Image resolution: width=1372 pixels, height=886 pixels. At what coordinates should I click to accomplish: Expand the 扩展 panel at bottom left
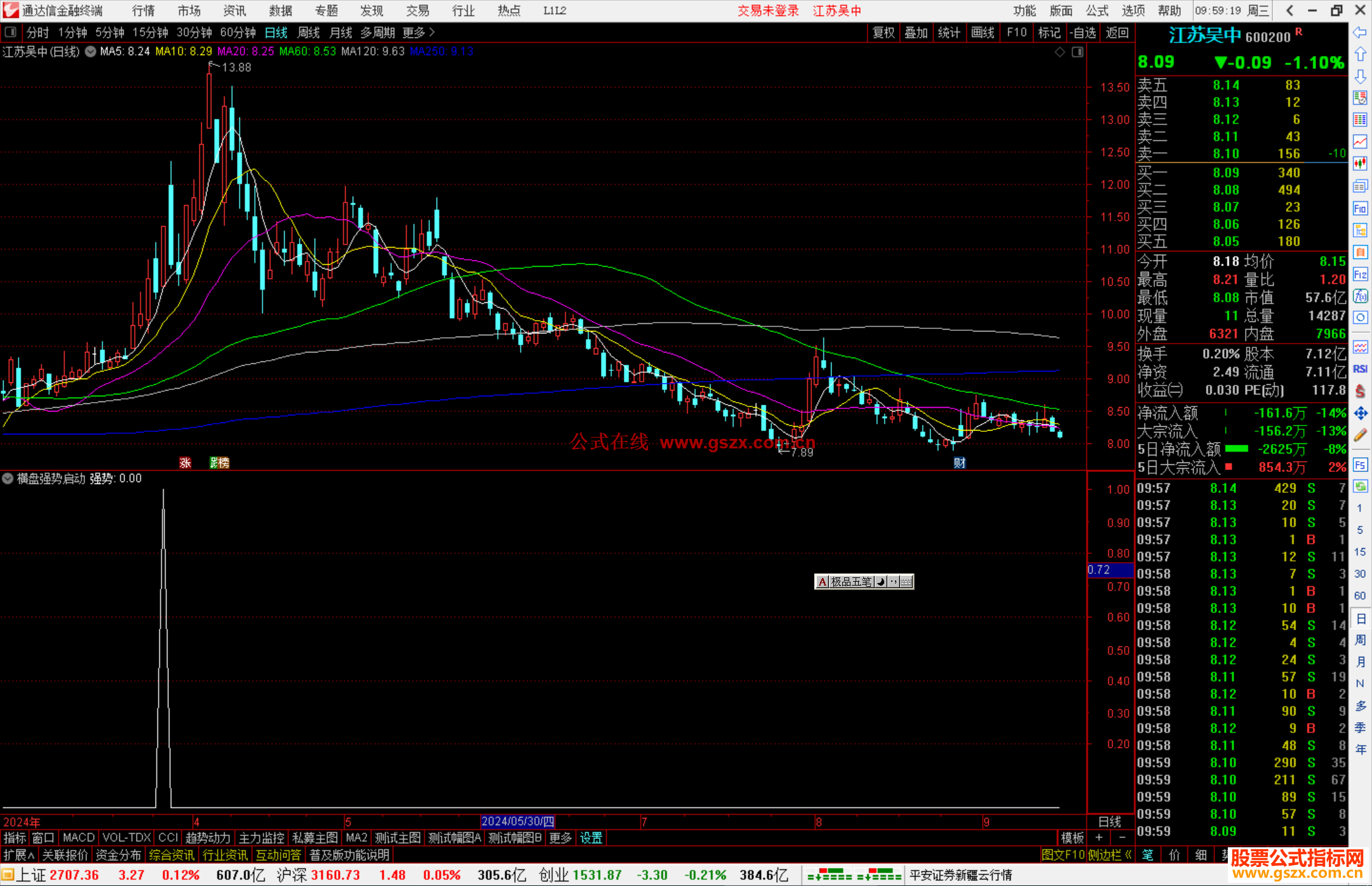point(18,855)
